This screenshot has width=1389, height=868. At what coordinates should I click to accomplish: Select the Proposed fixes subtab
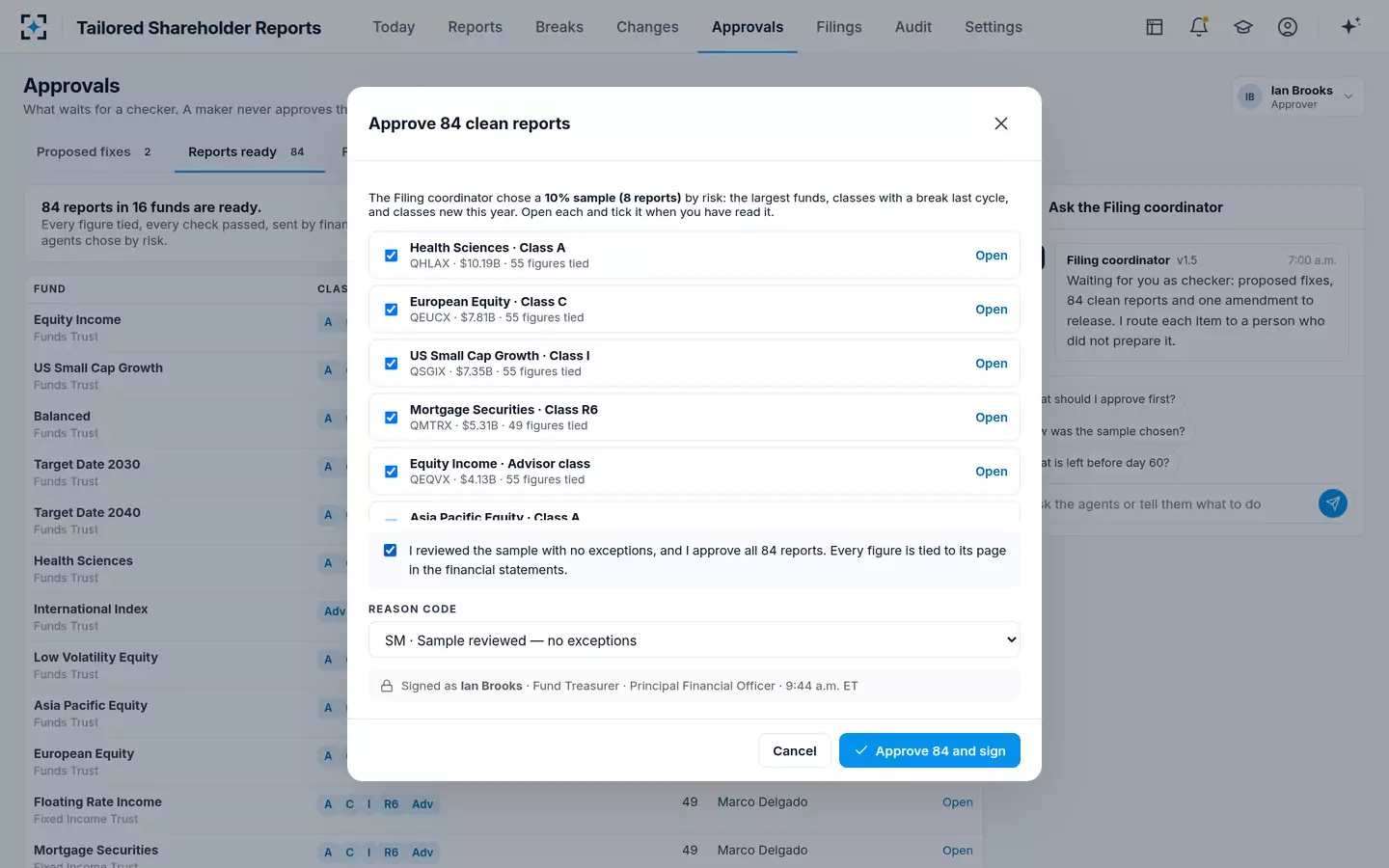[95, 152]
